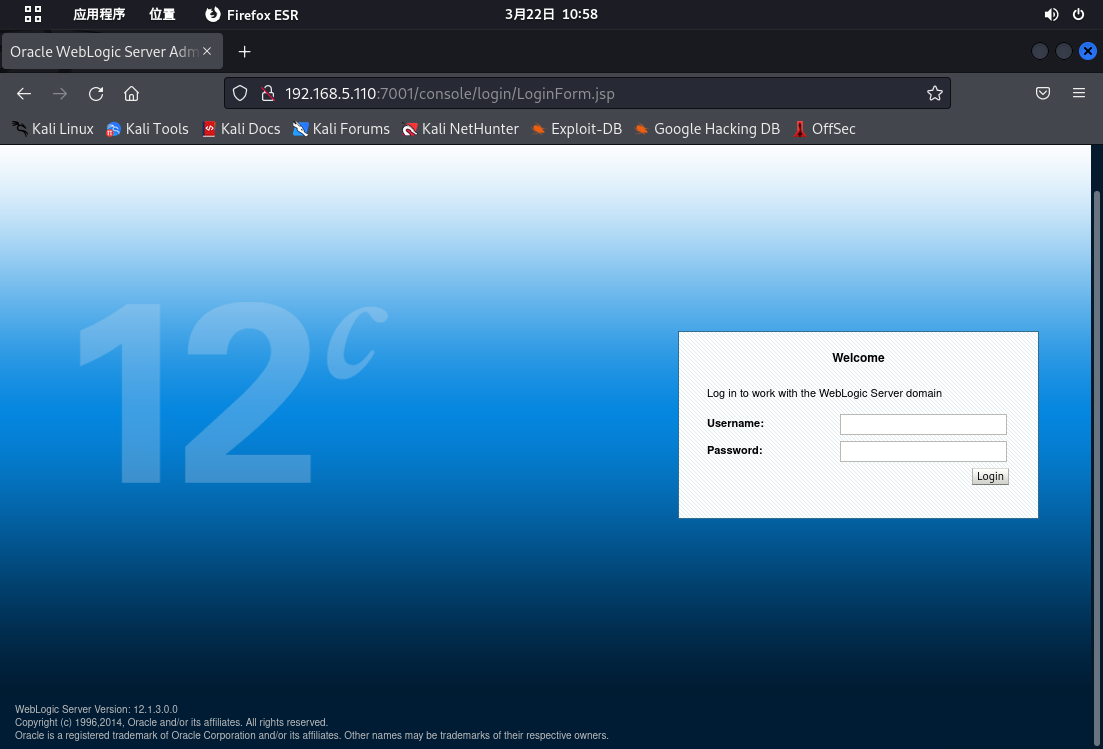
Task: Click the URL address bar
Action: pos(587,94)
